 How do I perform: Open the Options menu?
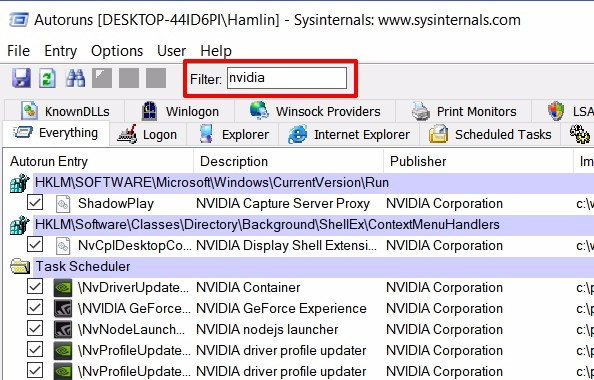tap(117, 51)
